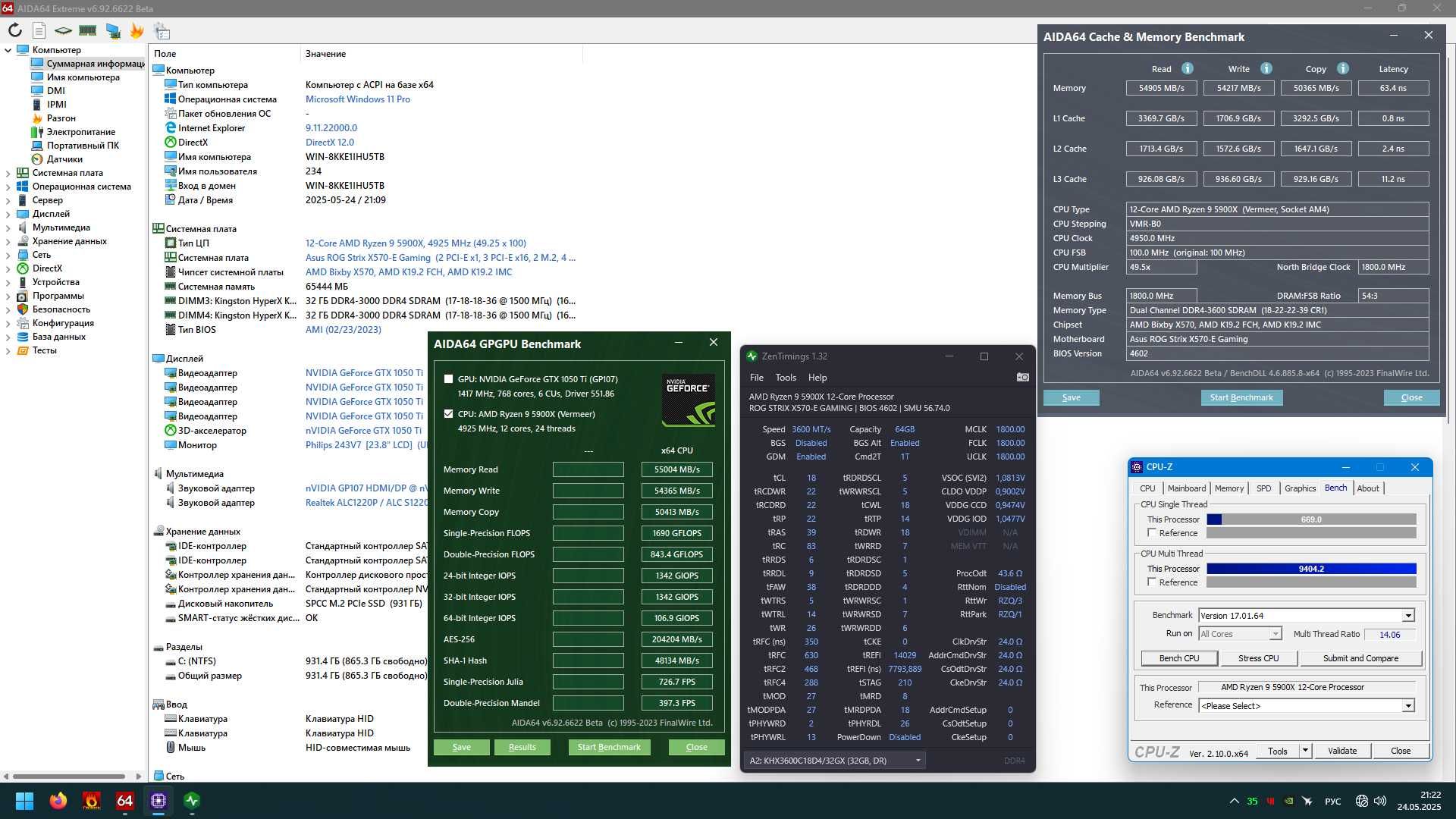Expand the Тесты tree node
Viewport: 1456px width, 819px height.
tap(8, 350)
